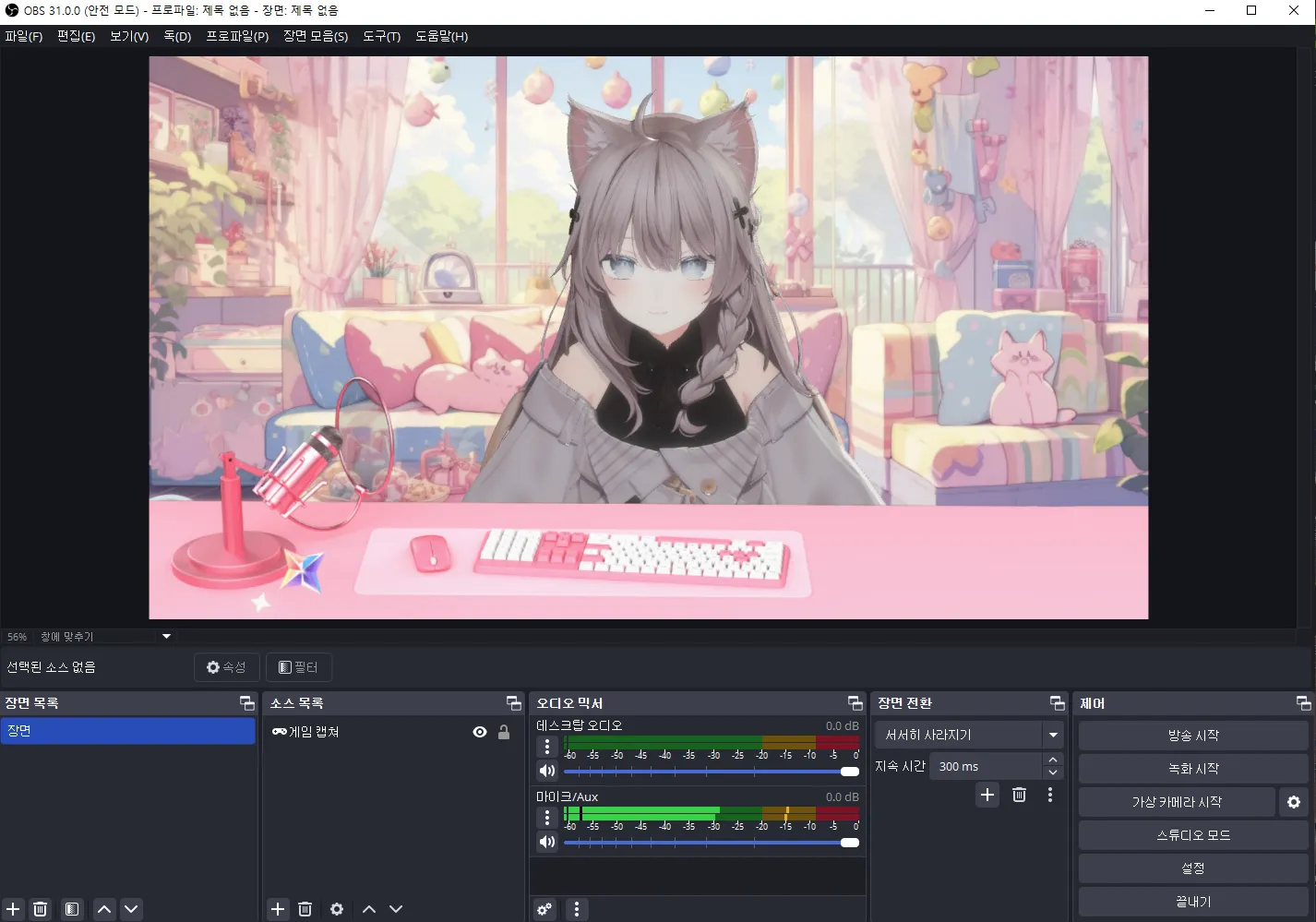Open virtual camera settings gear

(x=1294, y=802)
